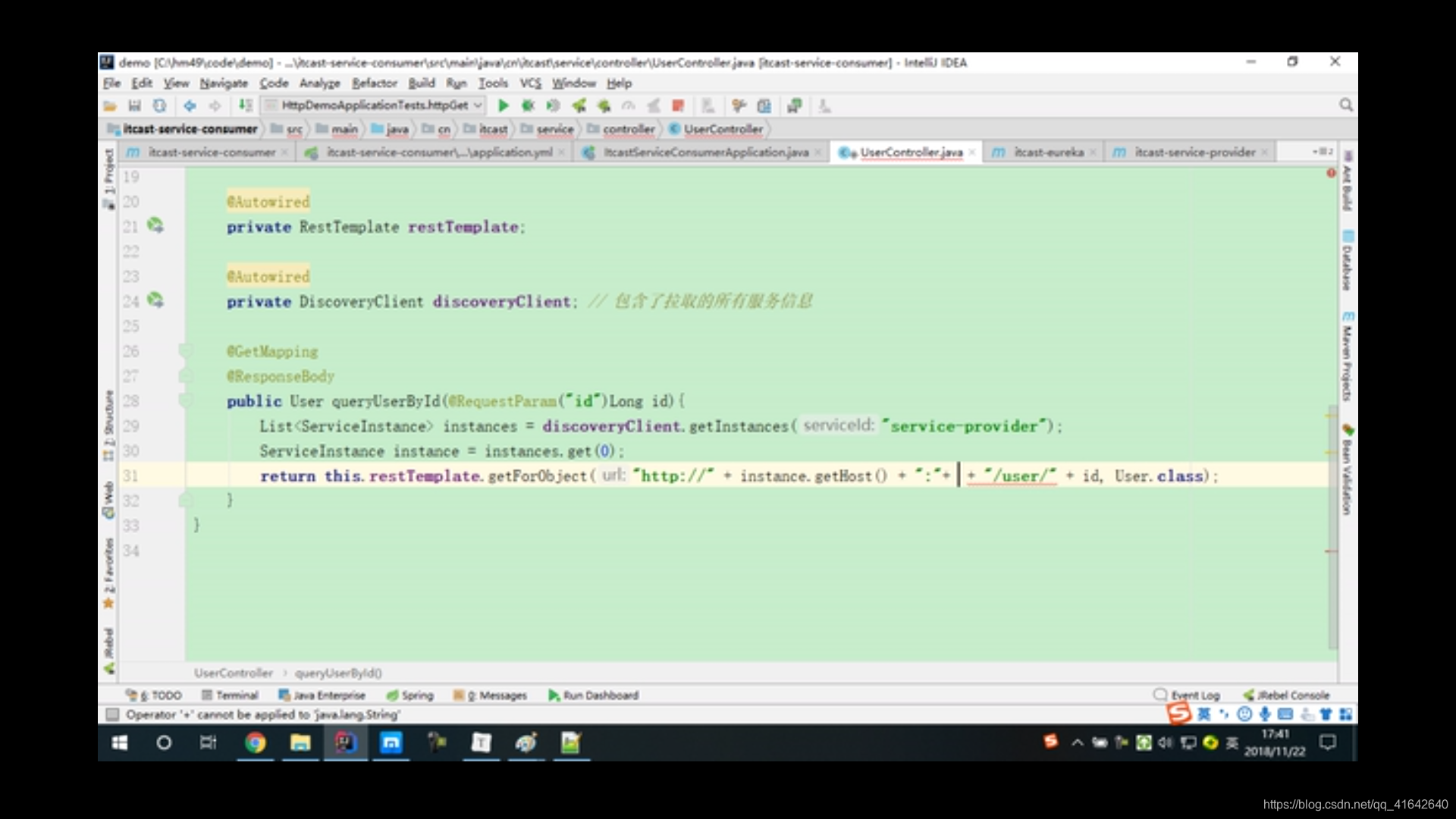Stop the process with the red square
1456x819 pixels.
point(678,105)
